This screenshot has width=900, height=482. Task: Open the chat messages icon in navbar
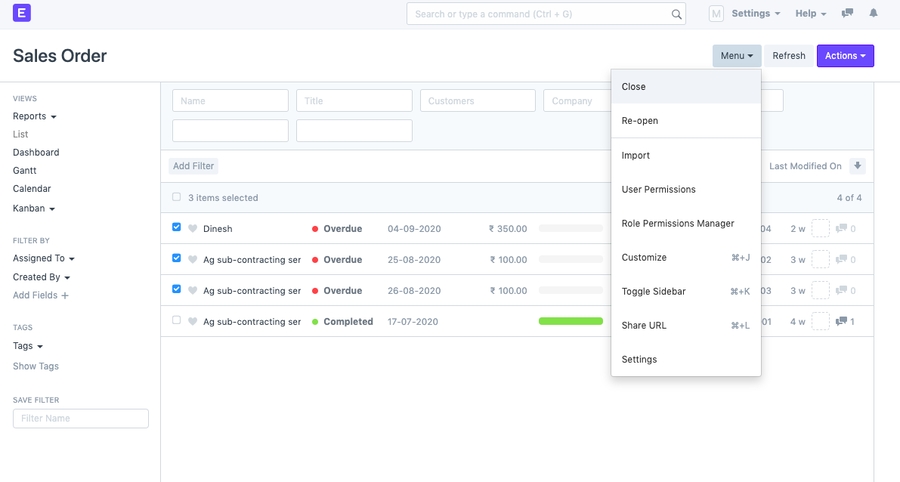[847, 14]
